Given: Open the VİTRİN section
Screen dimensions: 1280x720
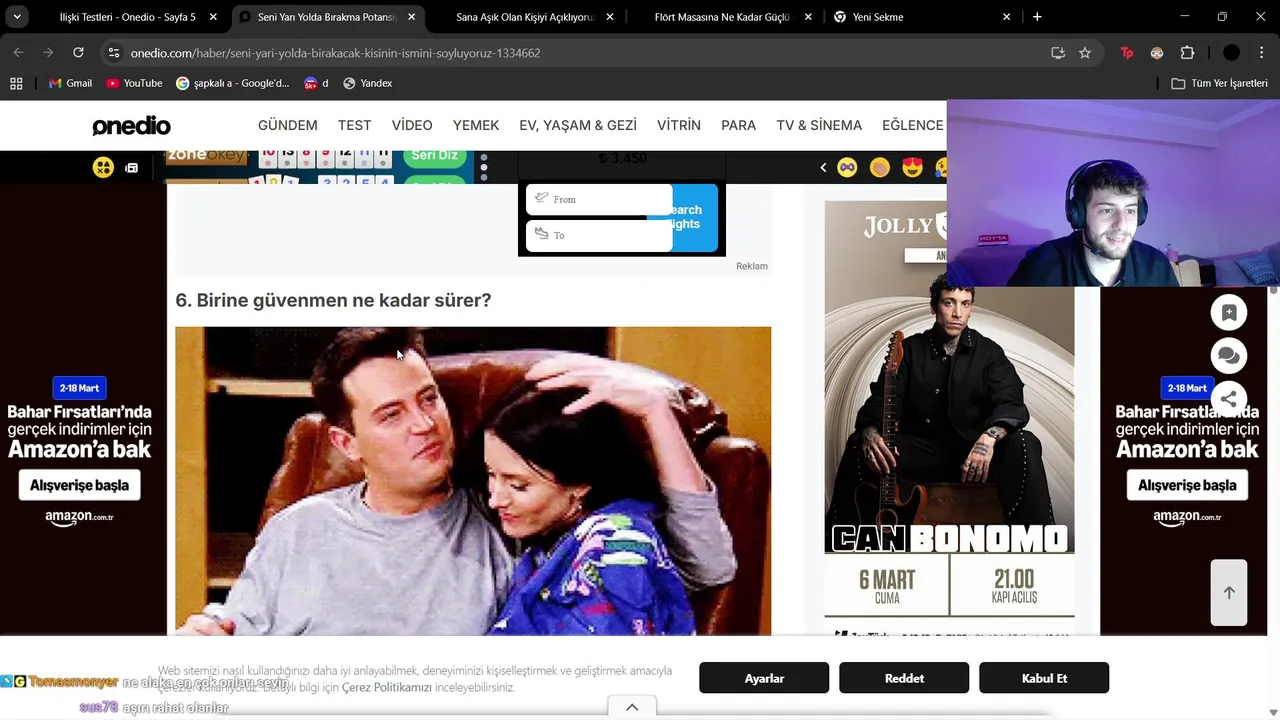Looking at the screenshot, I should tap(679, 125).
